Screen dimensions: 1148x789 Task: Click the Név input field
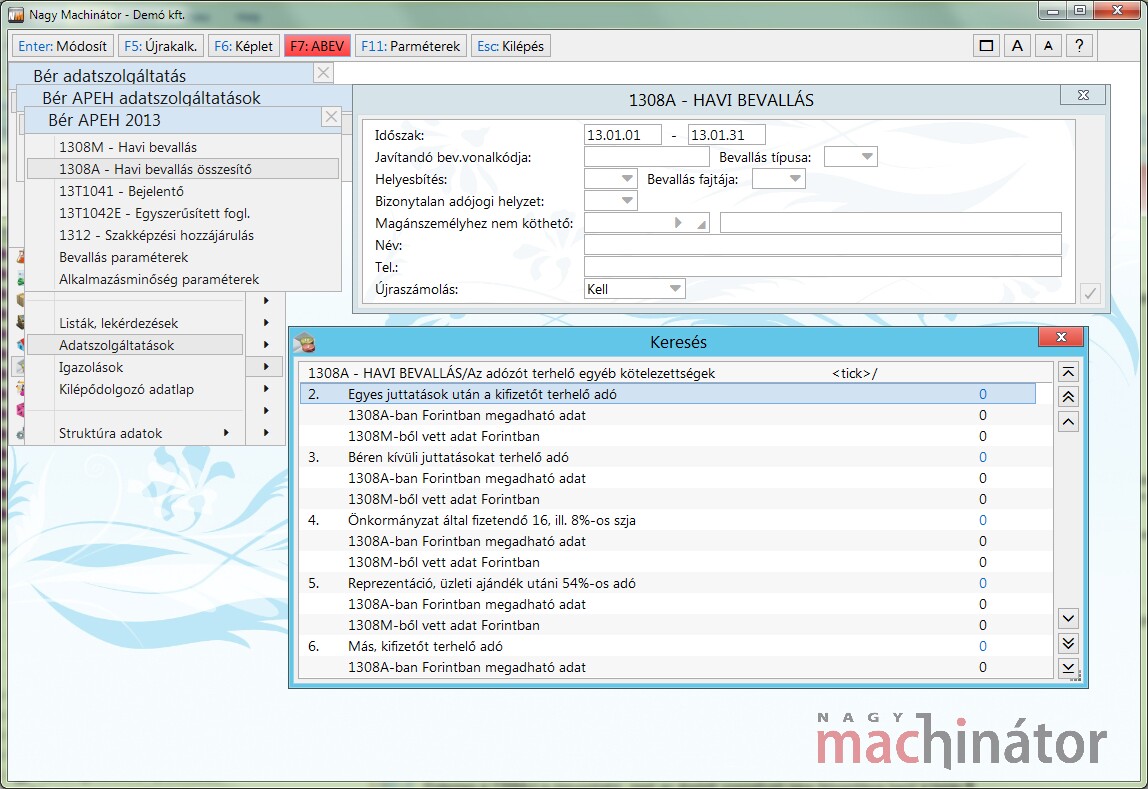click(822, 245)
